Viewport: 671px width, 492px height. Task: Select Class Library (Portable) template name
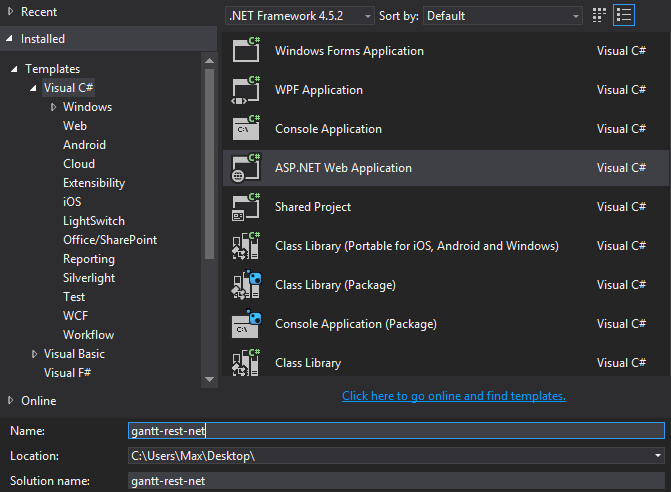click(417, 246)
